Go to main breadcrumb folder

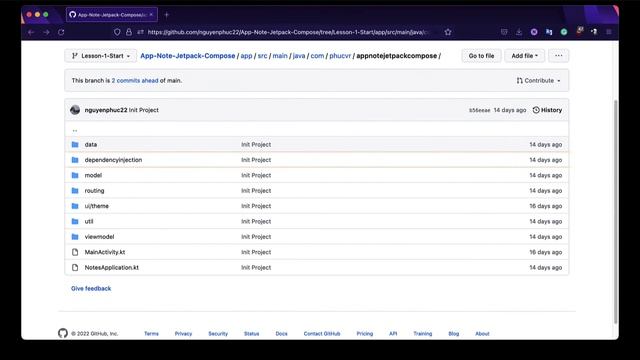[x=280, y=56]
